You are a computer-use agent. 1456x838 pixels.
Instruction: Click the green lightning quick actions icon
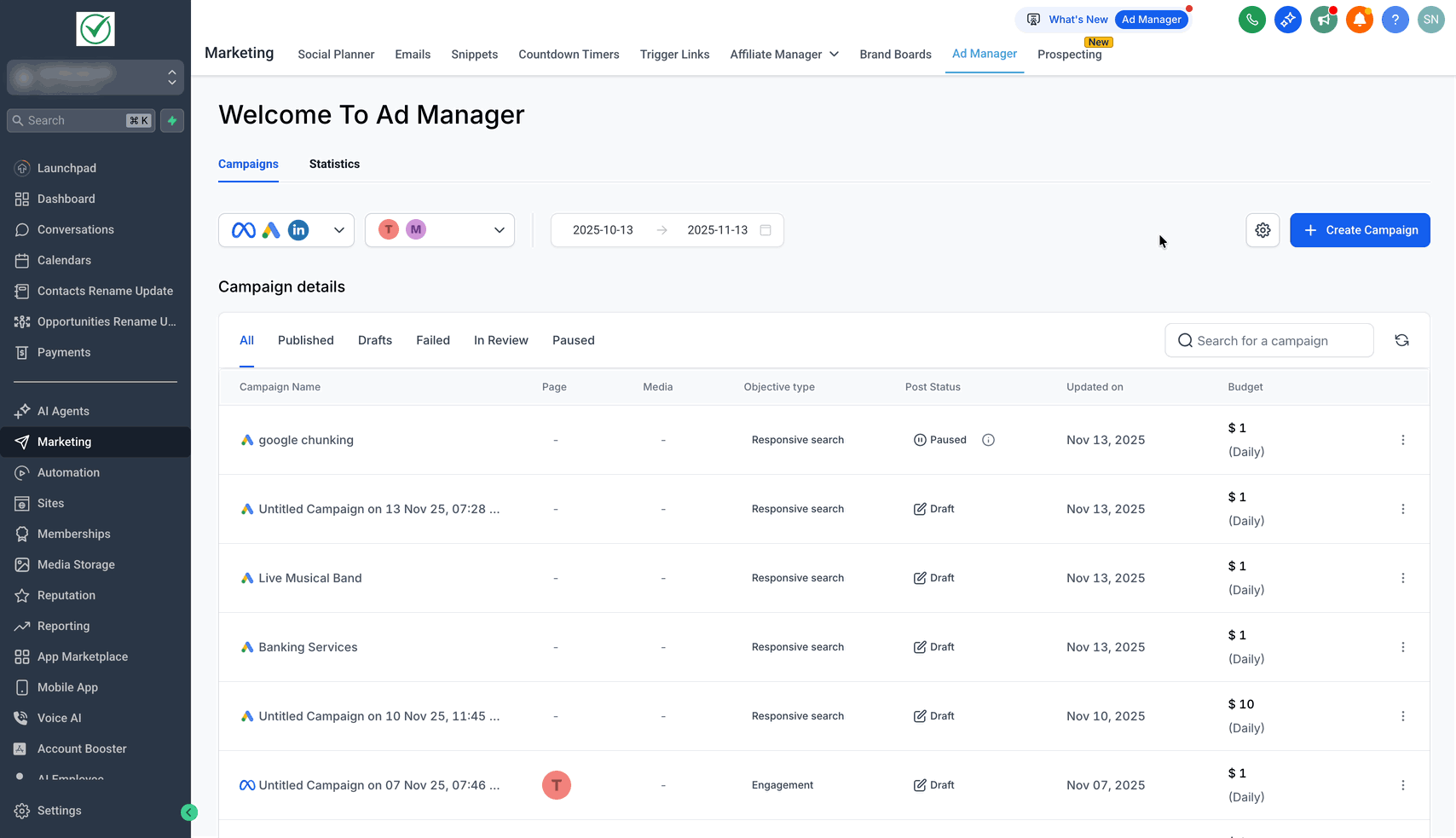click(x=172, y=121)
